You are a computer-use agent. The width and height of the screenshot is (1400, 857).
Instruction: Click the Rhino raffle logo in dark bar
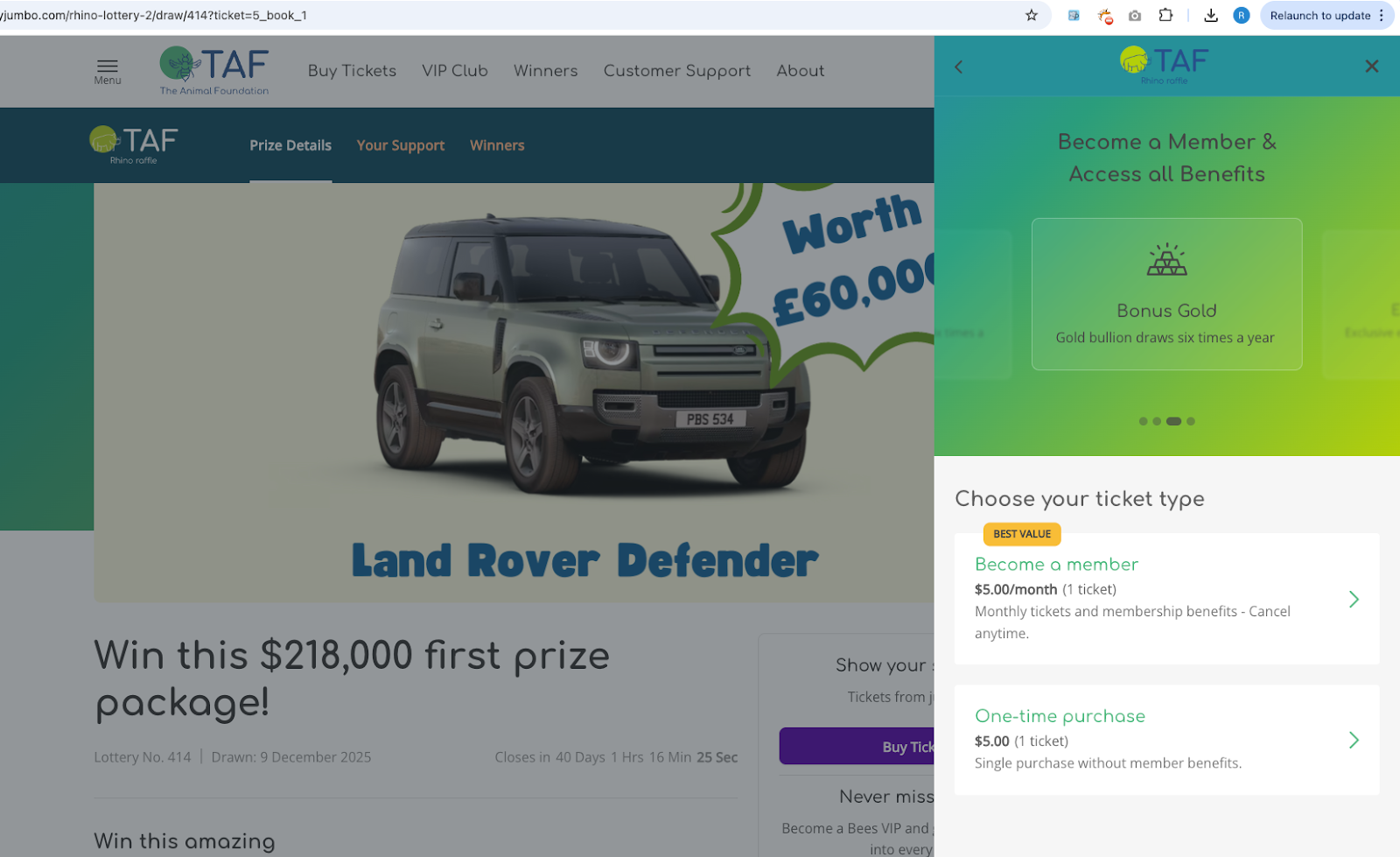[134, 144]
